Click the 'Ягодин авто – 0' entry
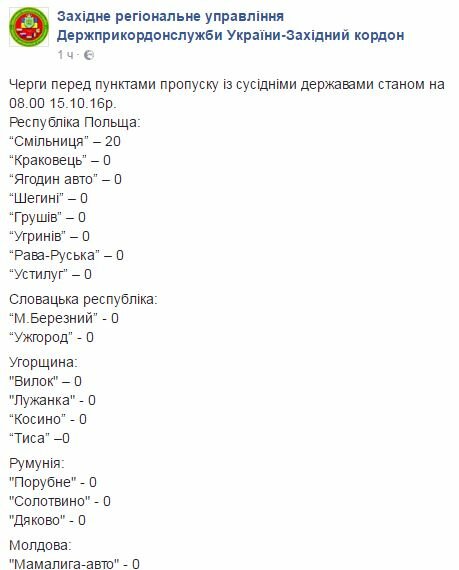Screen dimensions: 459x570 [65, 179]
